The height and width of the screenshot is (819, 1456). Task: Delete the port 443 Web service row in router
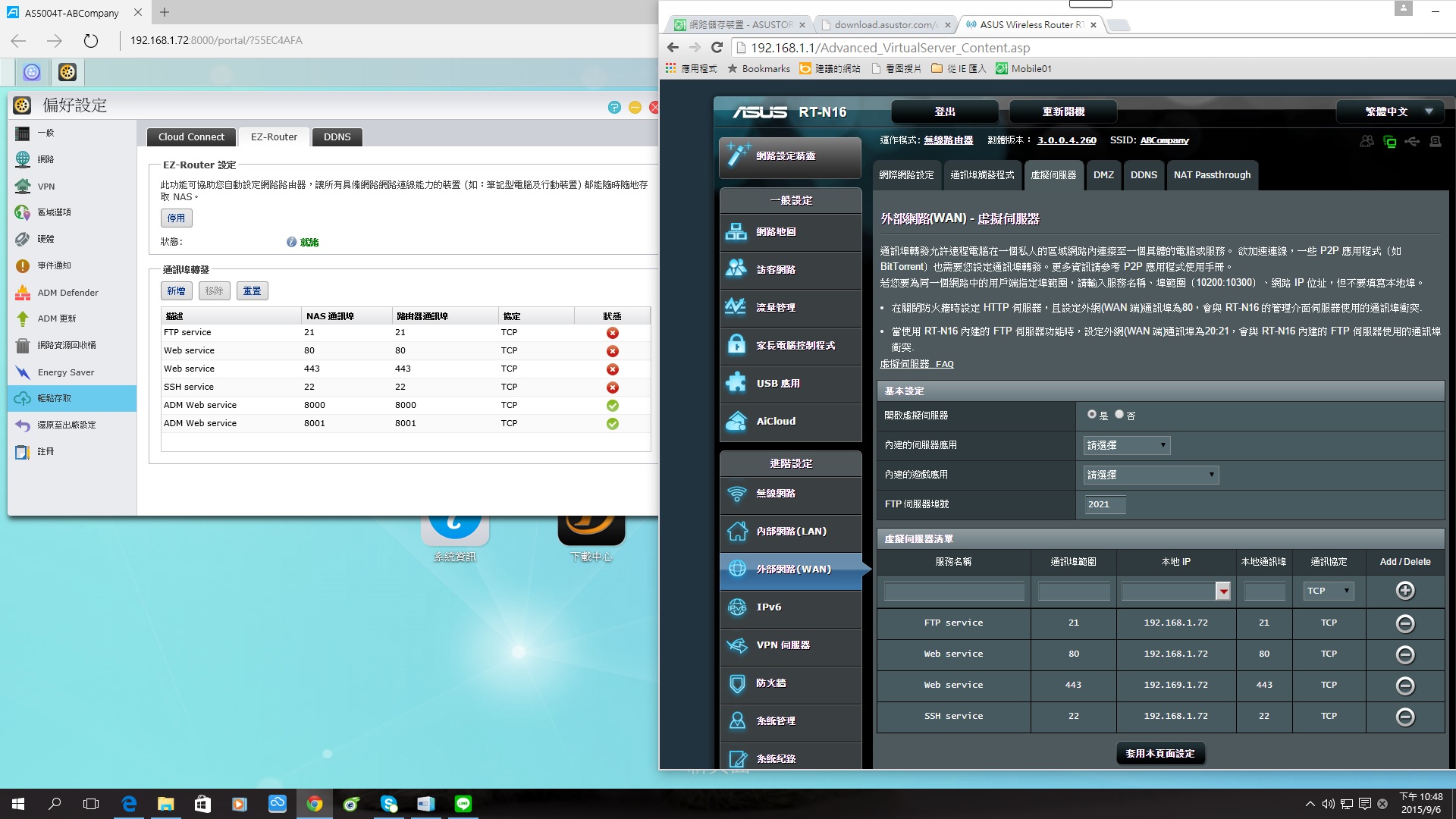click(1404, 686)
